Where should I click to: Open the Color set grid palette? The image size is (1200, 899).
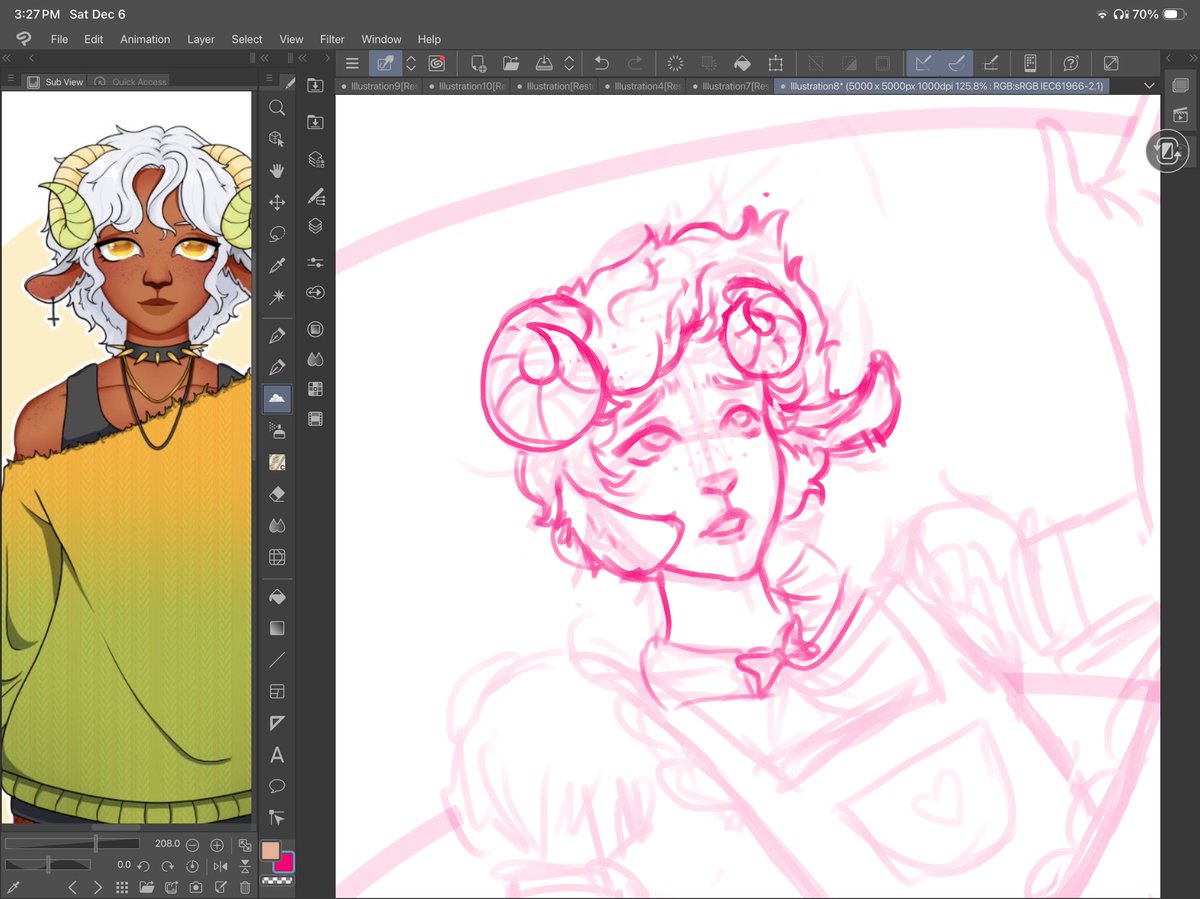[x=316, y=389]
